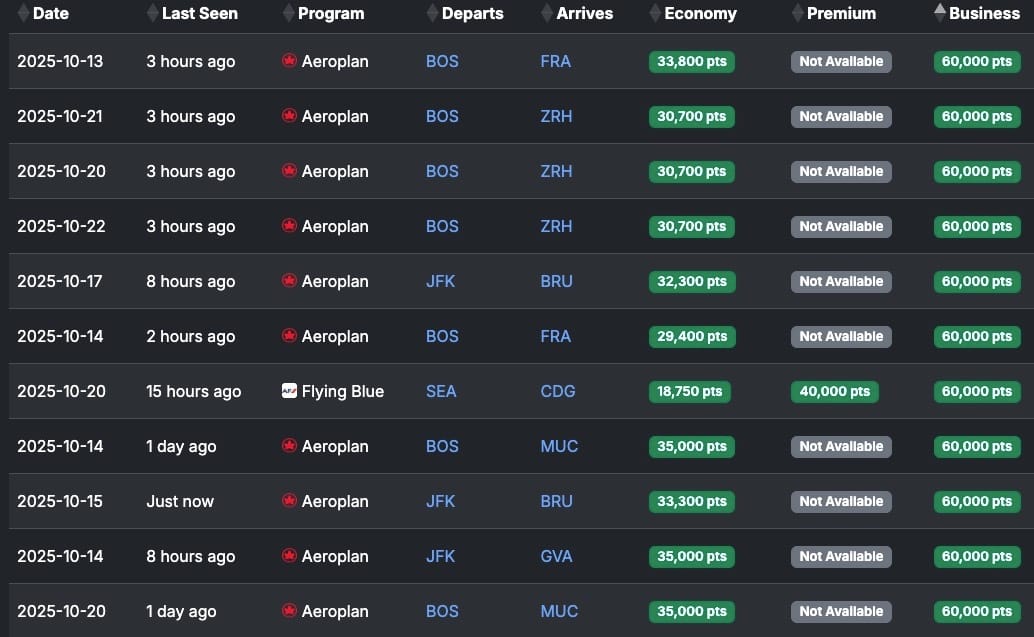Screen dimensions: 1034x637
Task: Select the GVA arrival link
Action: pyautogui.click(x=557, y=556)
